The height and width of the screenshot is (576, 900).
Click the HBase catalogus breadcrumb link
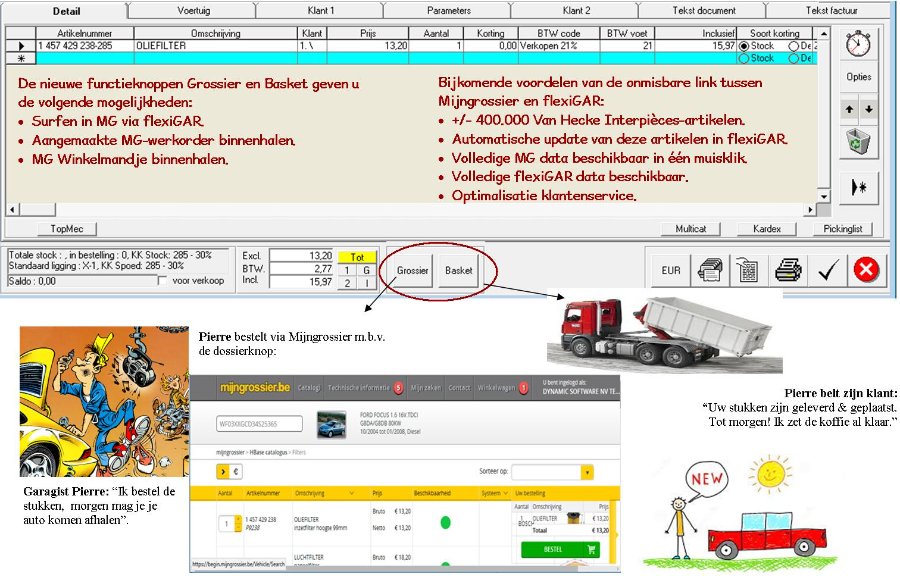click(x=269, y=453)
